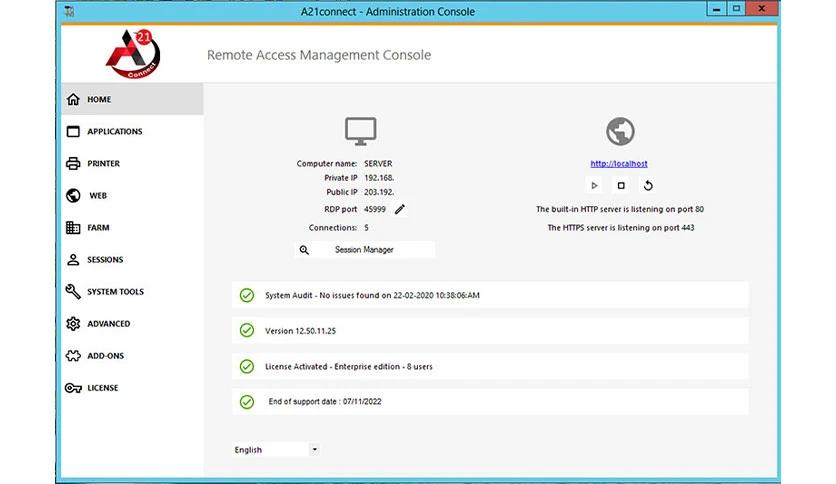
Task: Maximize the Administration Console window
Action: tap(736, 9)
